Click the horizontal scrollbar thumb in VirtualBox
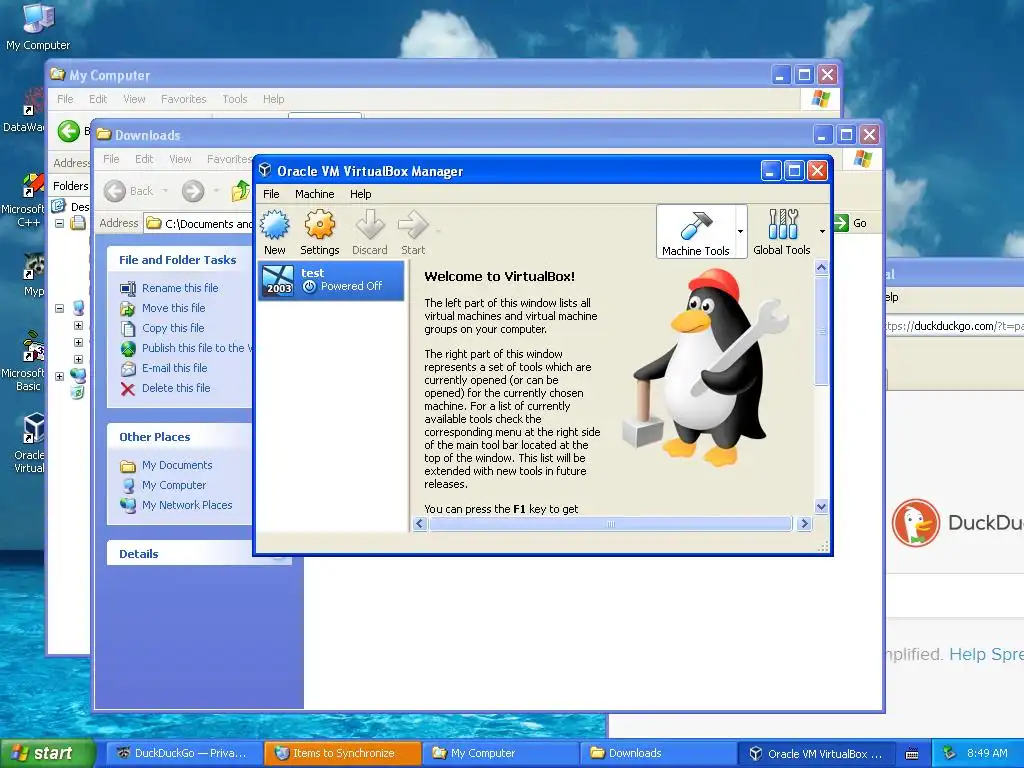1024x768 pixels. point(611,523)
